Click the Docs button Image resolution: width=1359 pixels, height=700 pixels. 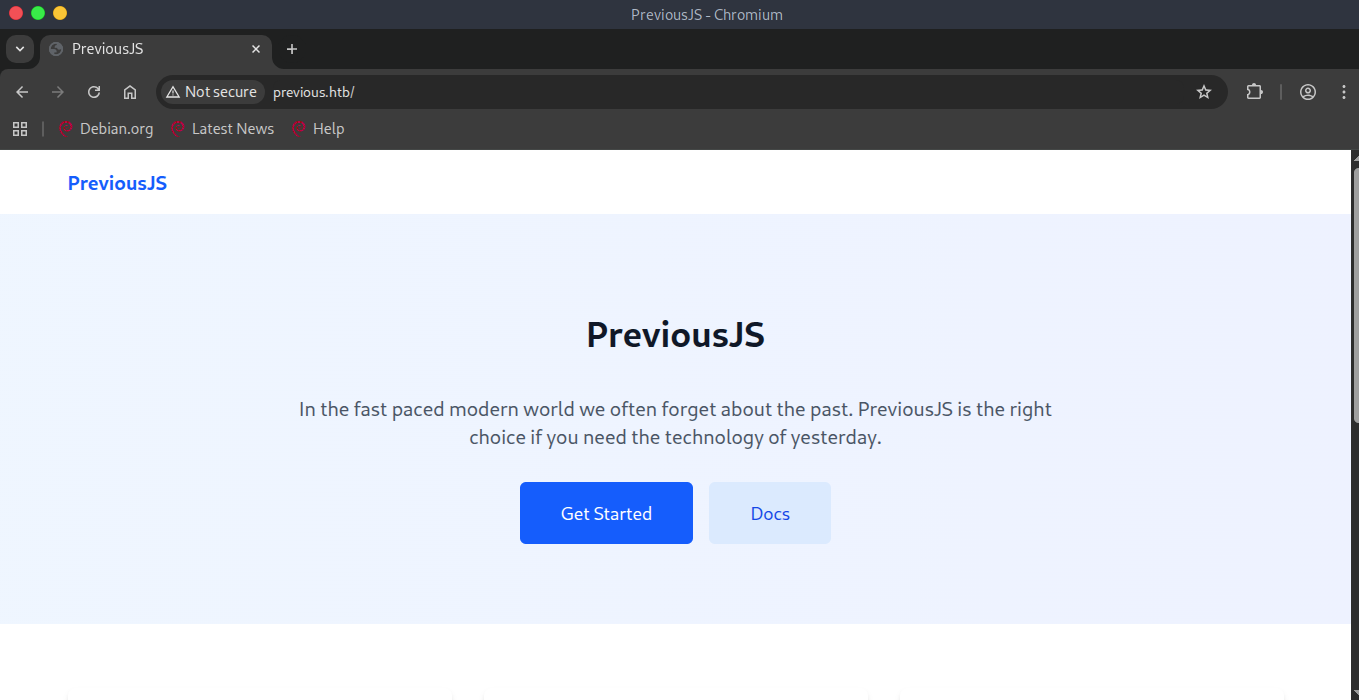click(770, 513)
